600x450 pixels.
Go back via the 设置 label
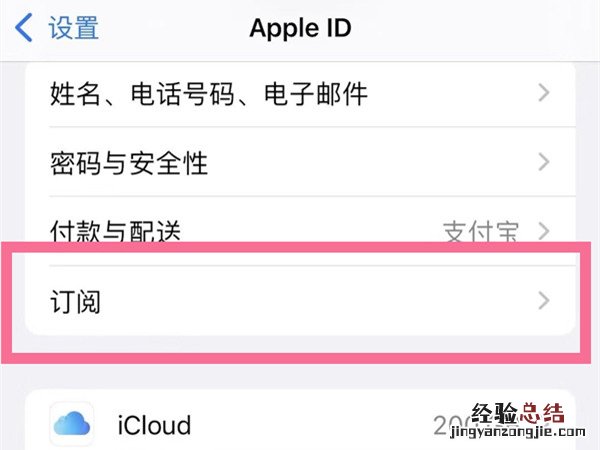coord(74,28)
